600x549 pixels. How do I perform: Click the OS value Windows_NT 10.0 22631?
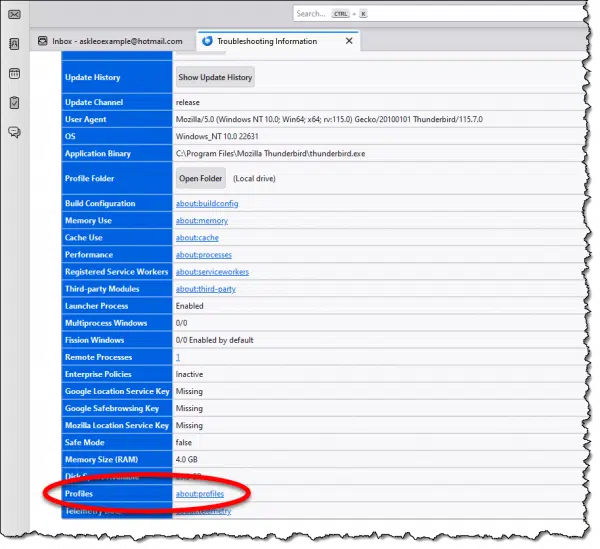(217, 137)
